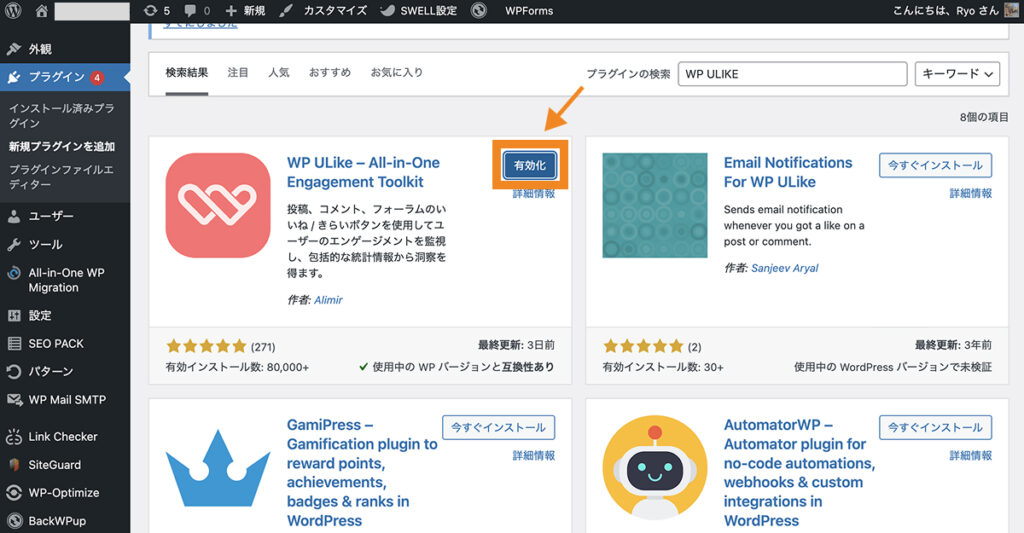Click the WordPress logo in admin bar

14,11
